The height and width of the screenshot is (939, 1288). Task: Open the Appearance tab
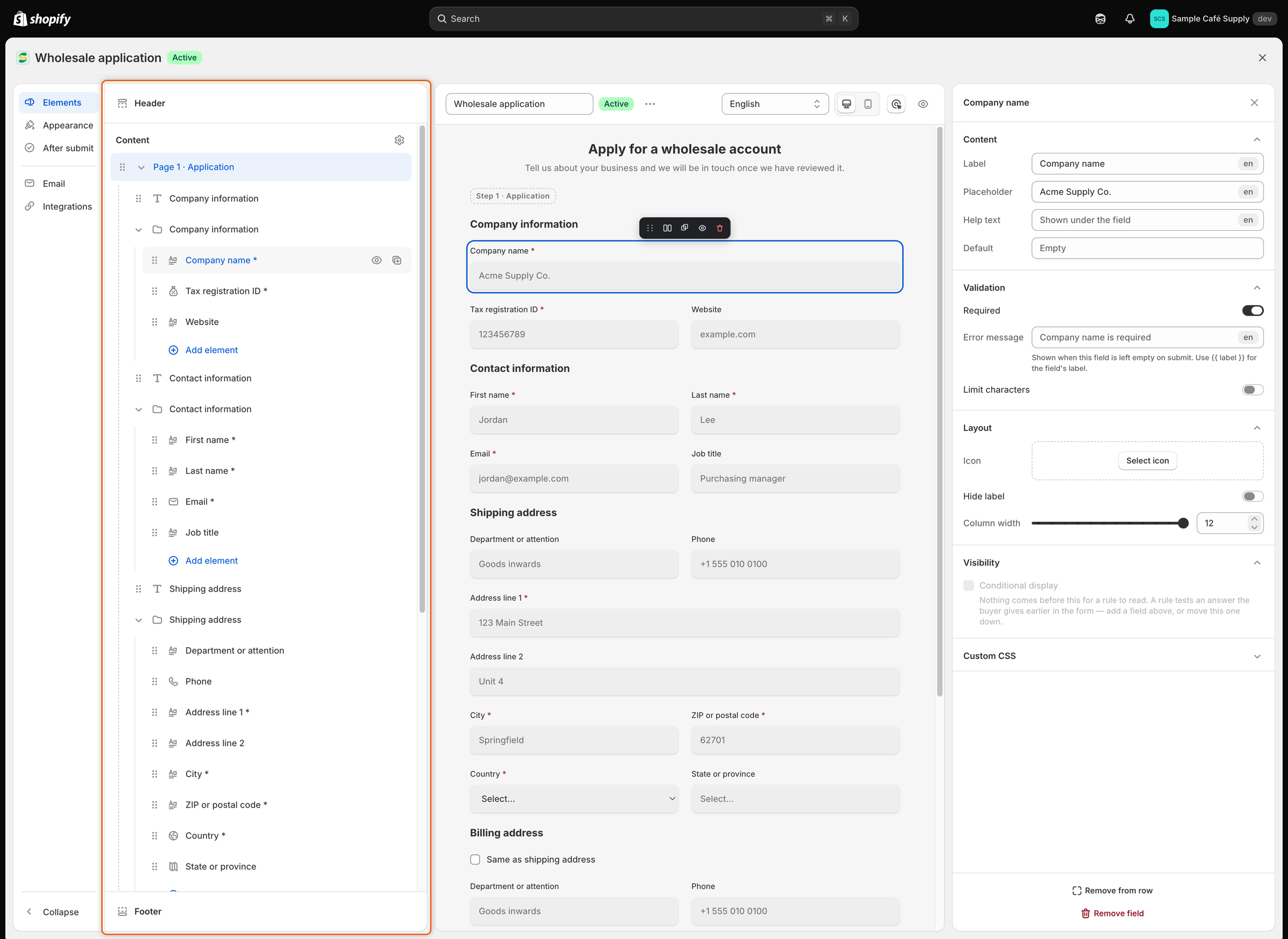click(x=59, y=126)
